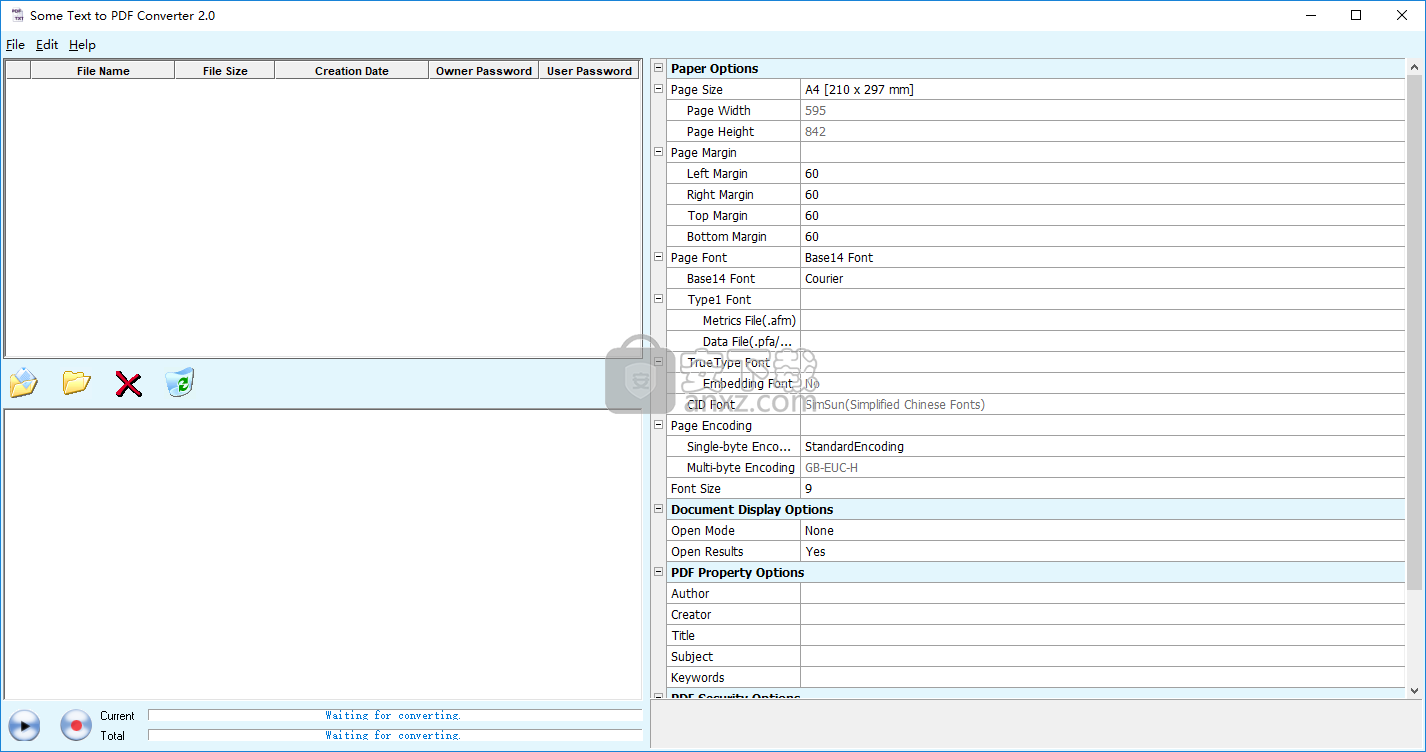Click the scroll up arrow in options panel
Screen dimensions: 1426x752
[x=1414, y=67]
